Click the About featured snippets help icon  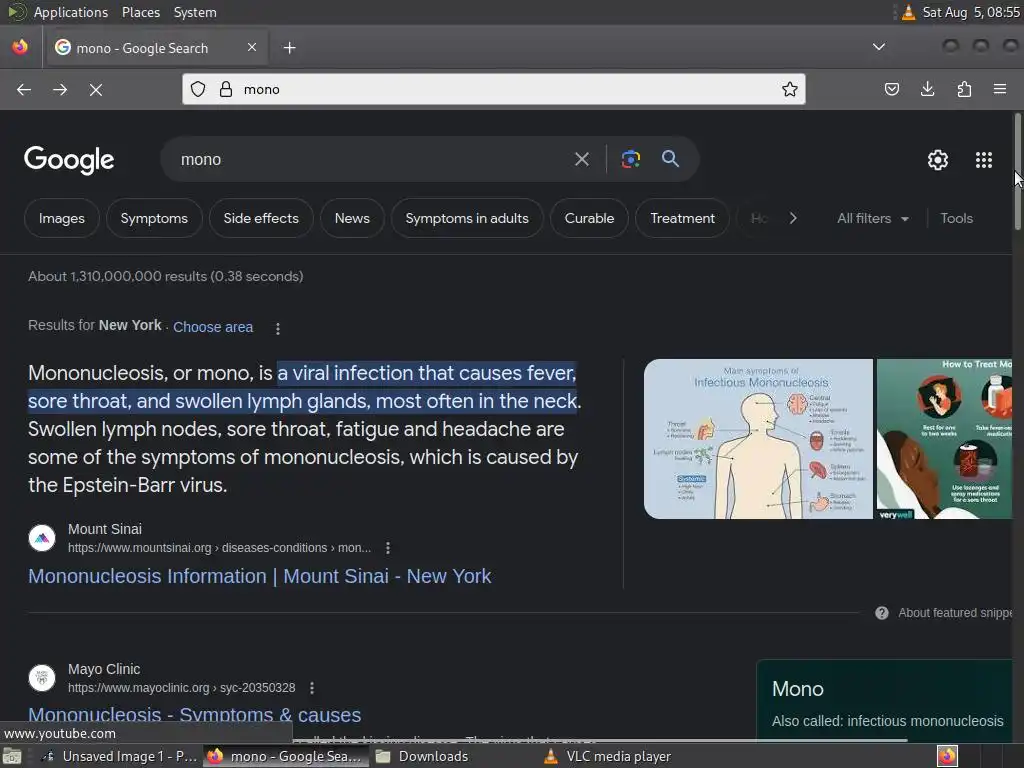click(882, 613)
